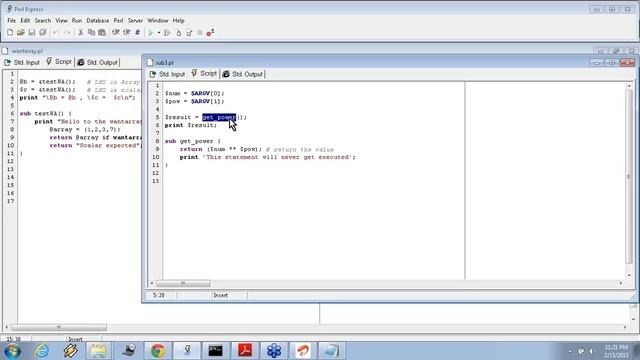
Task: Open the Window menu
Action: tap(158, 20)
